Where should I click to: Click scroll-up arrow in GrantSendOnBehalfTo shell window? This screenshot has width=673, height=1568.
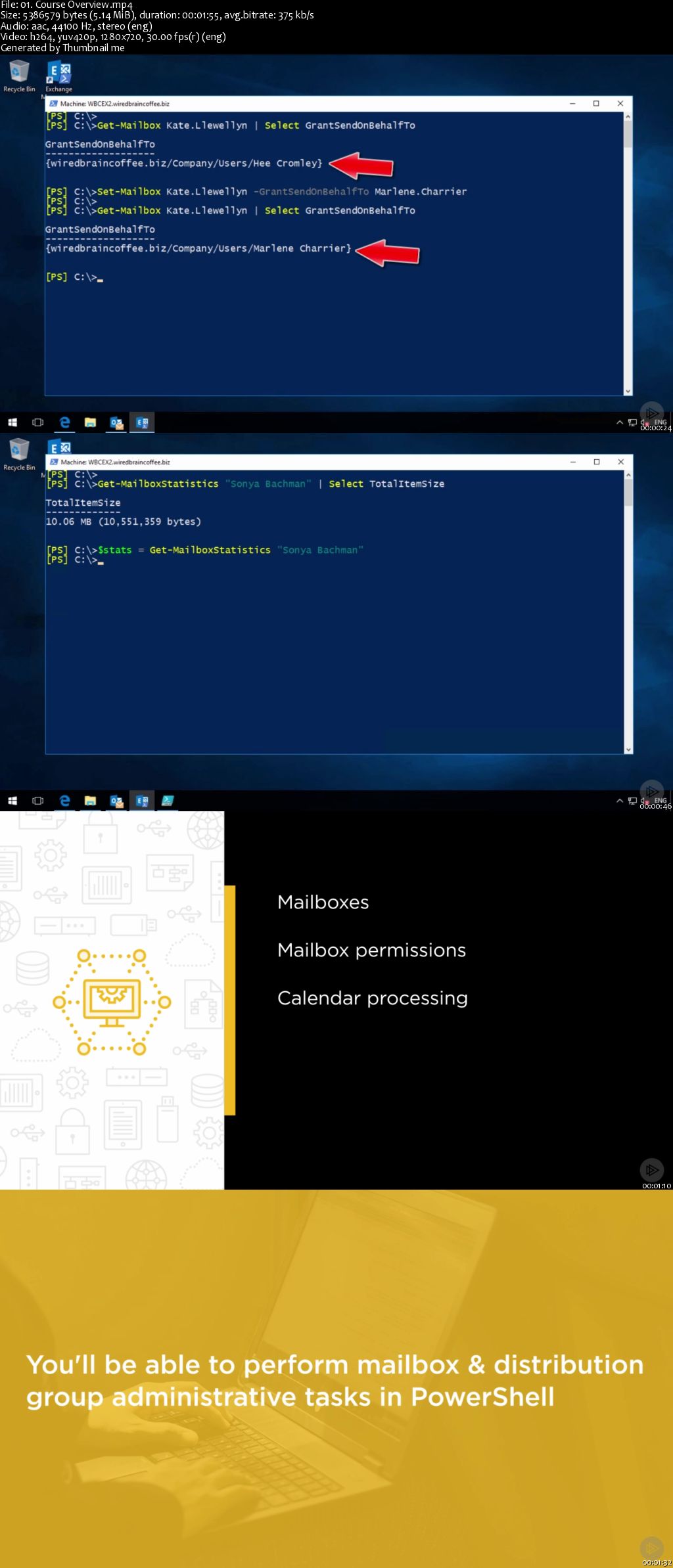(x=628, y=116)
